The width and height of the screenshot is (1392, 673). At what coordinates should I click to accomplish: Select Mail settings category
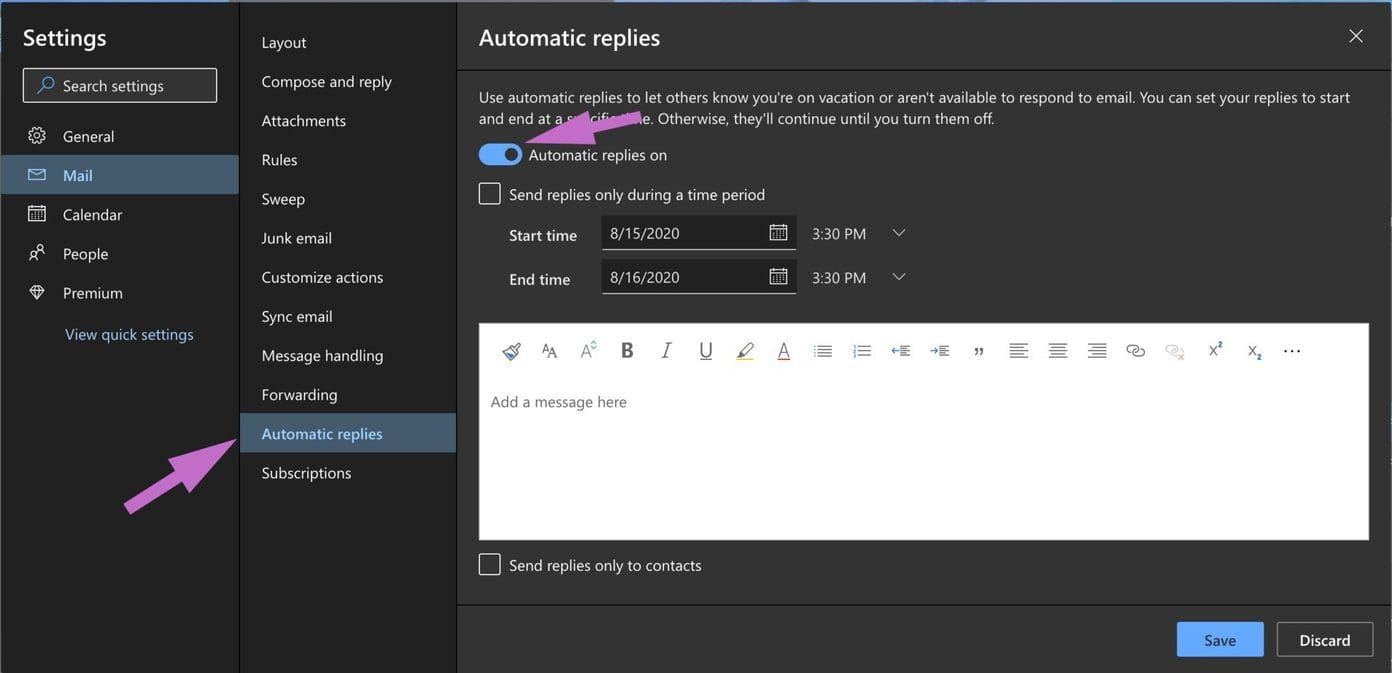119,175
